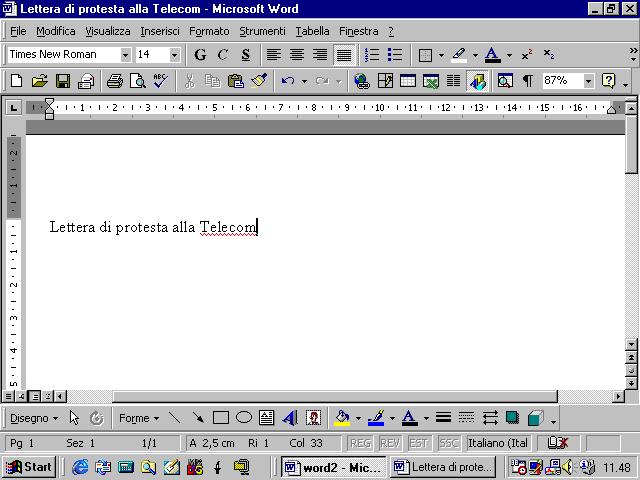The image size is (640, 480).
Task: Click the Select Objects pointer tool
Action: (x=74, y=418)
